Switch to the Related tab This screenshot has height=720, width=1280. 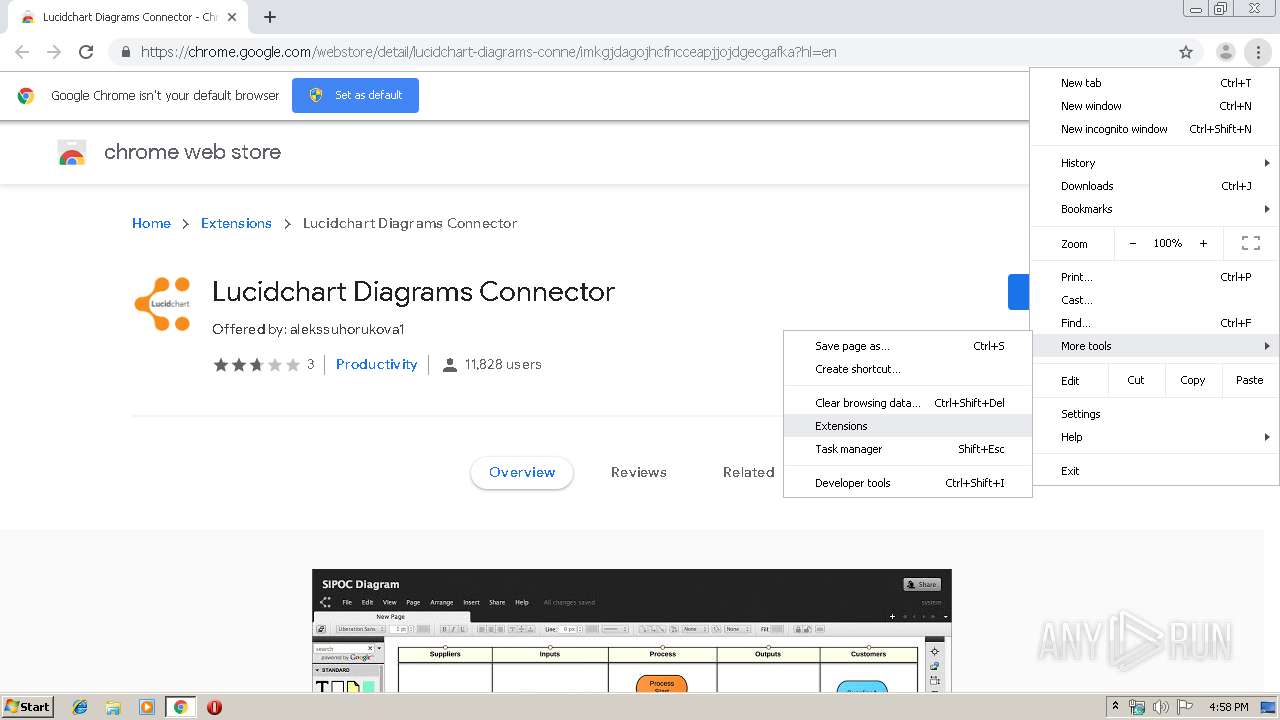(749, 472)
